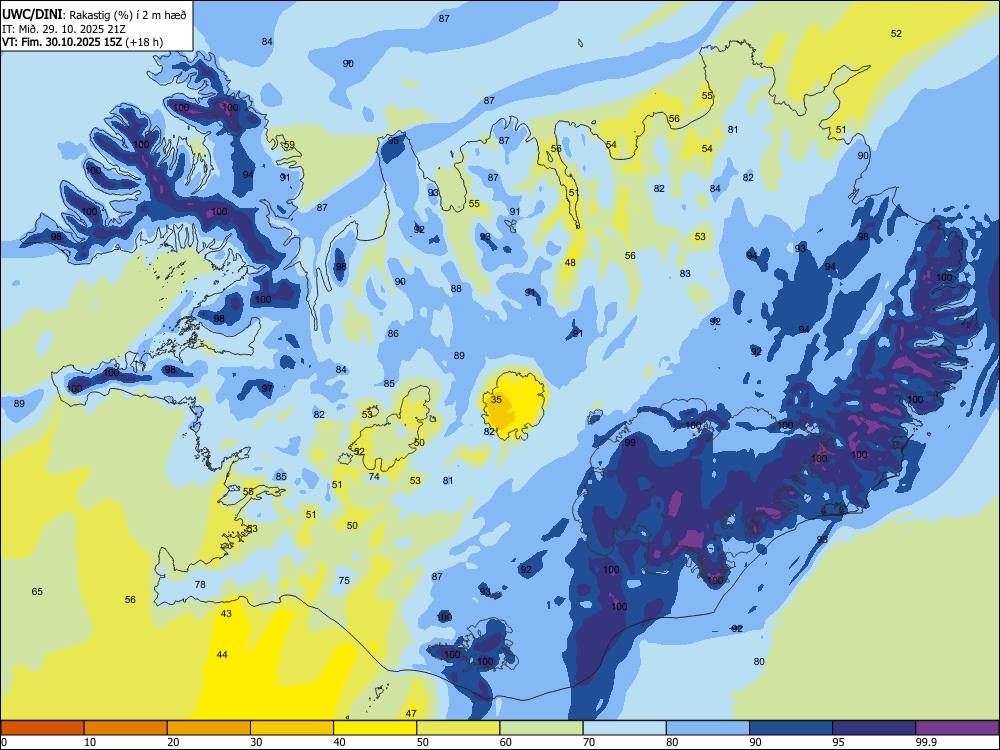Viewport: 1000px width, 750px height.
Task: Click the humidity value 44 on the map
Action: coord(222,654)
